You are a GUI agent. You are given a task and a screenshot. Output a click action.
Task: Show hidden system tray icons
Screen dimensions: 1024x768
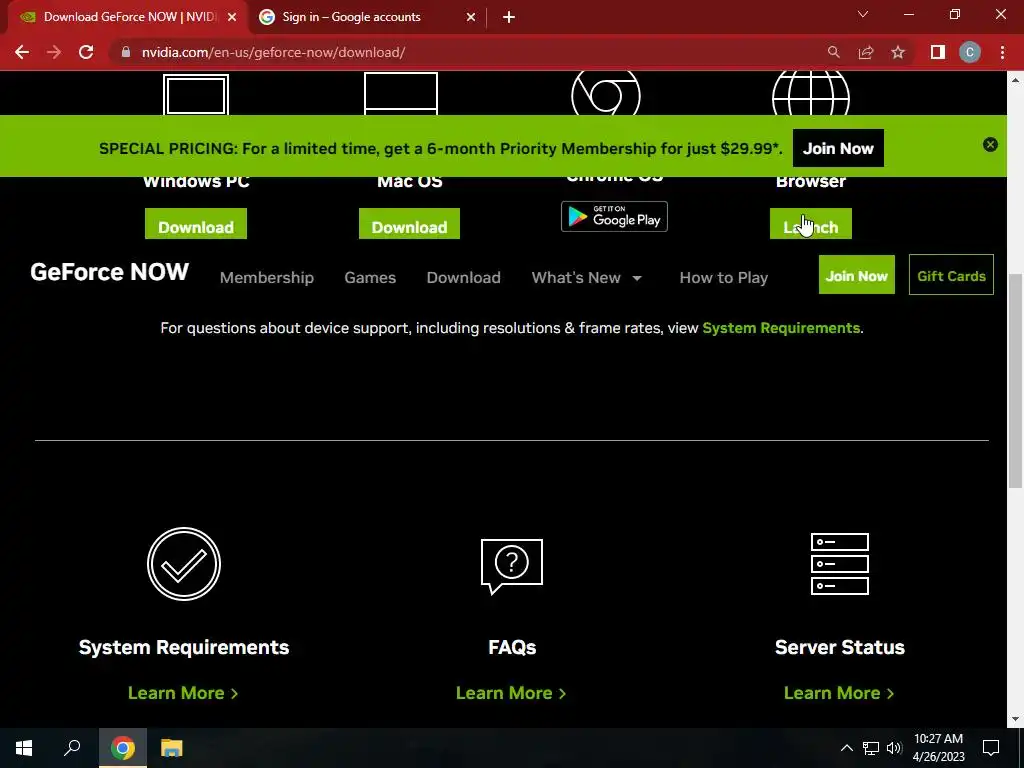tap(846, 748)
